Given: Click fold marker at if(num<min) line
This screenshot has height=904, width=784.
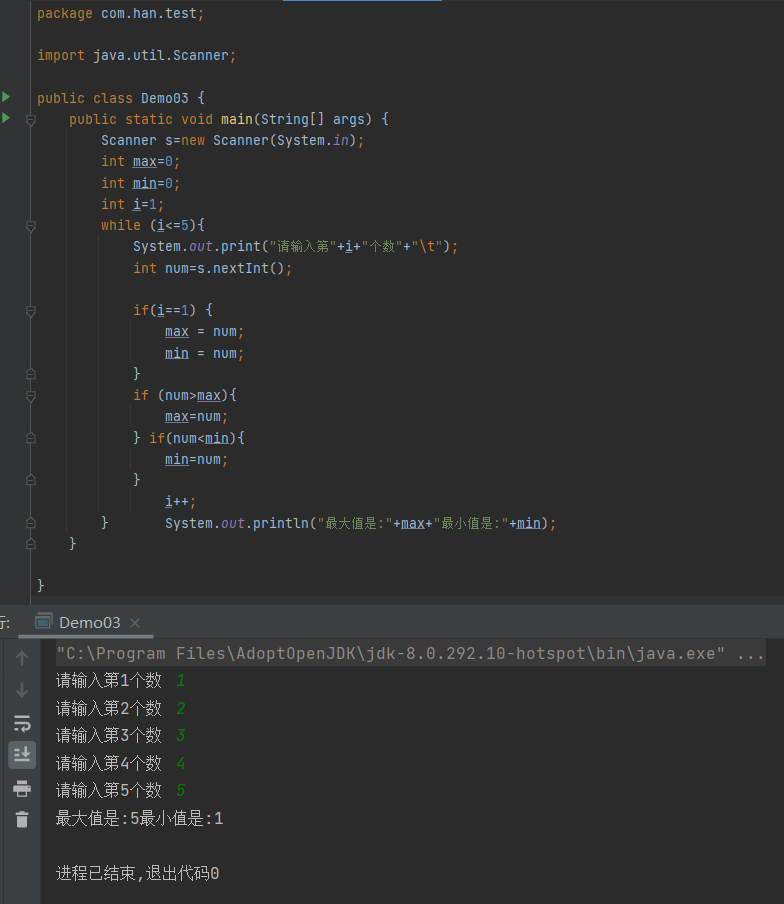Looking at the screenshot, I should pyautogui.click(x=31, y=438).
